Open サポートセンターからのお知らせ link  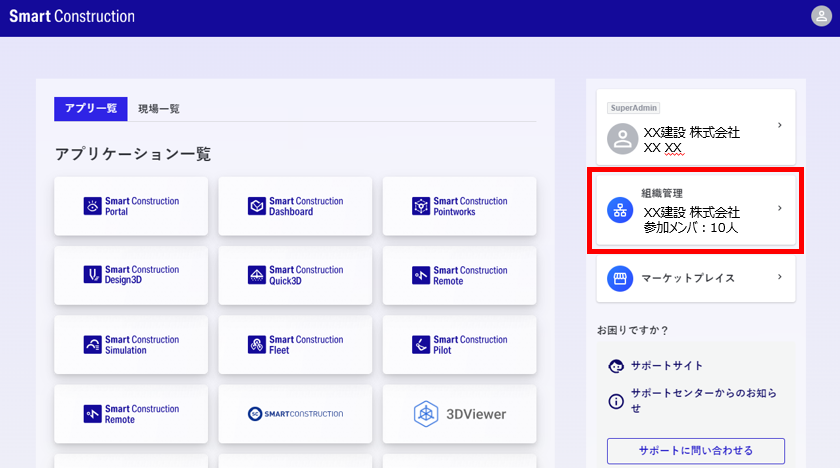703,401
